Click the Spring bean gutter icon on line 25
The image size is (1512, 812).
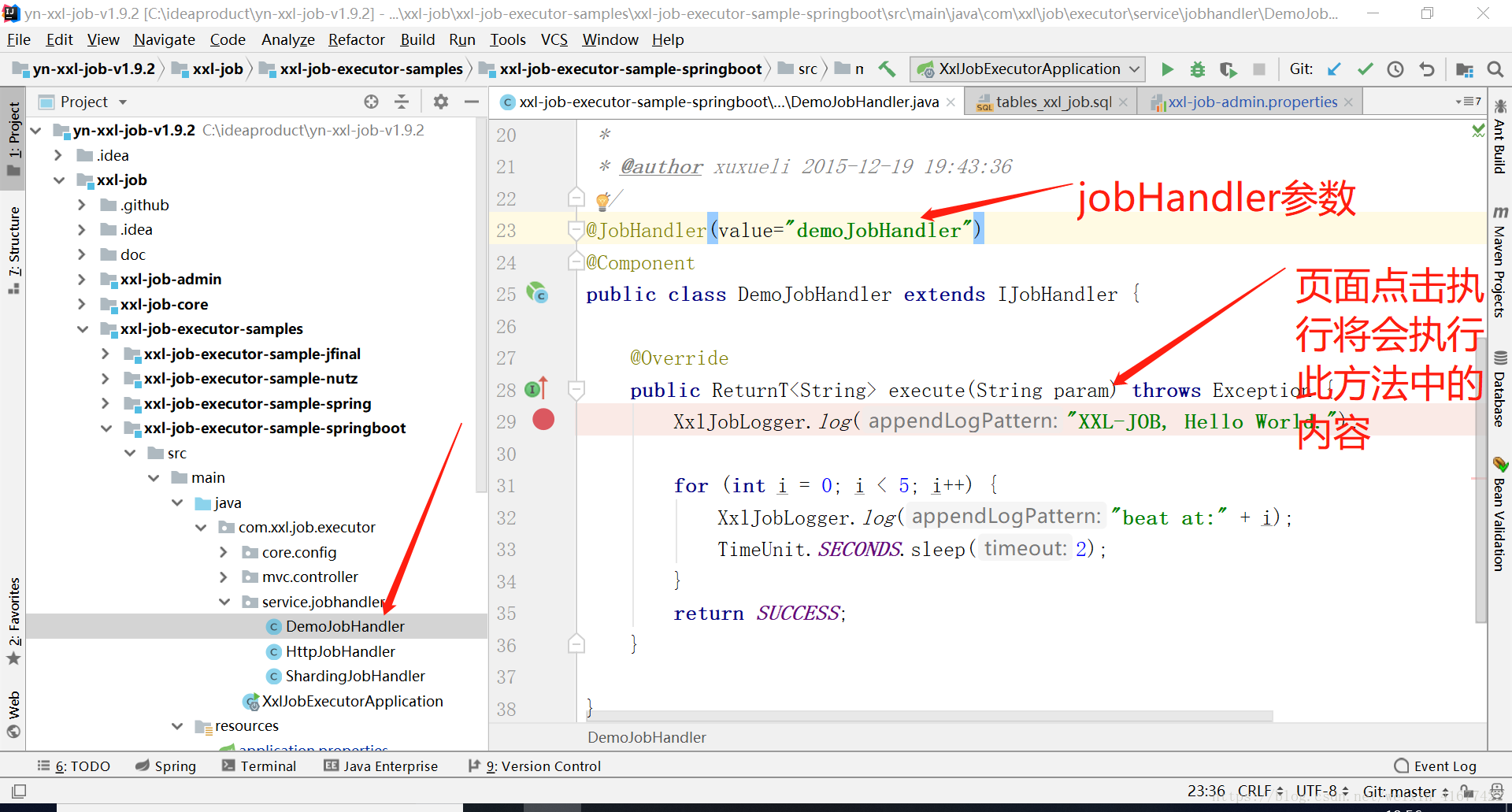coord(537,294)
